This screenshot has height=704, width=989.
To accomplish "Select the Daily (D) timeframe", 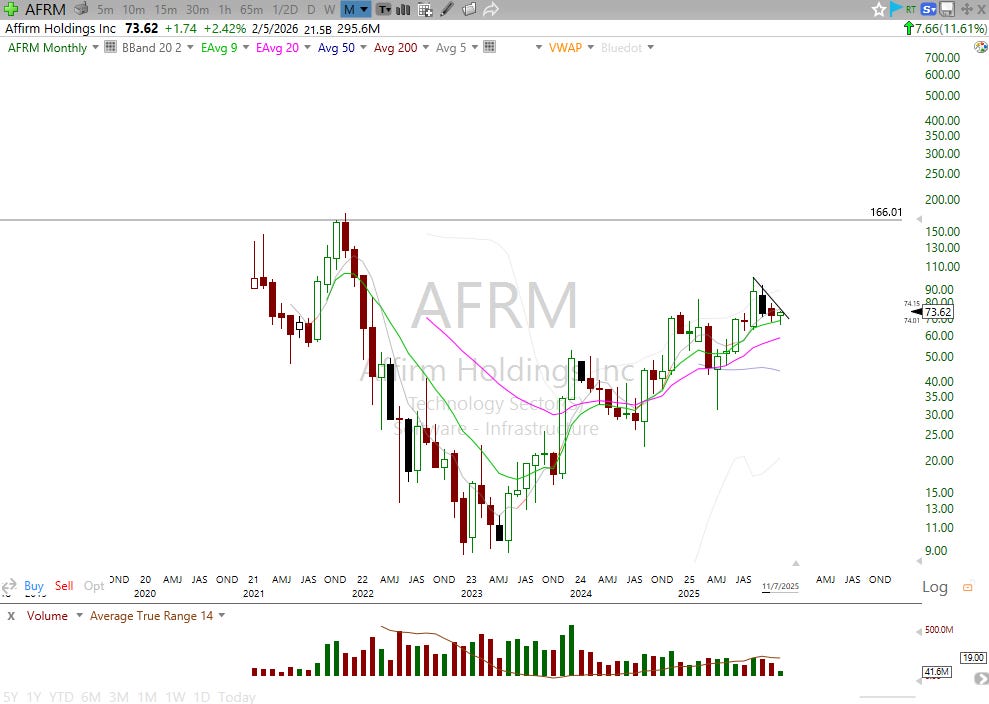I will (x=311, y=9).
